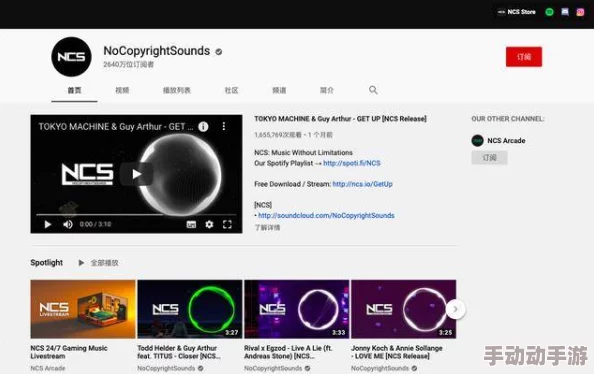Open the soundcloud.com/NoCopyrightSounds link

(326, 215)
